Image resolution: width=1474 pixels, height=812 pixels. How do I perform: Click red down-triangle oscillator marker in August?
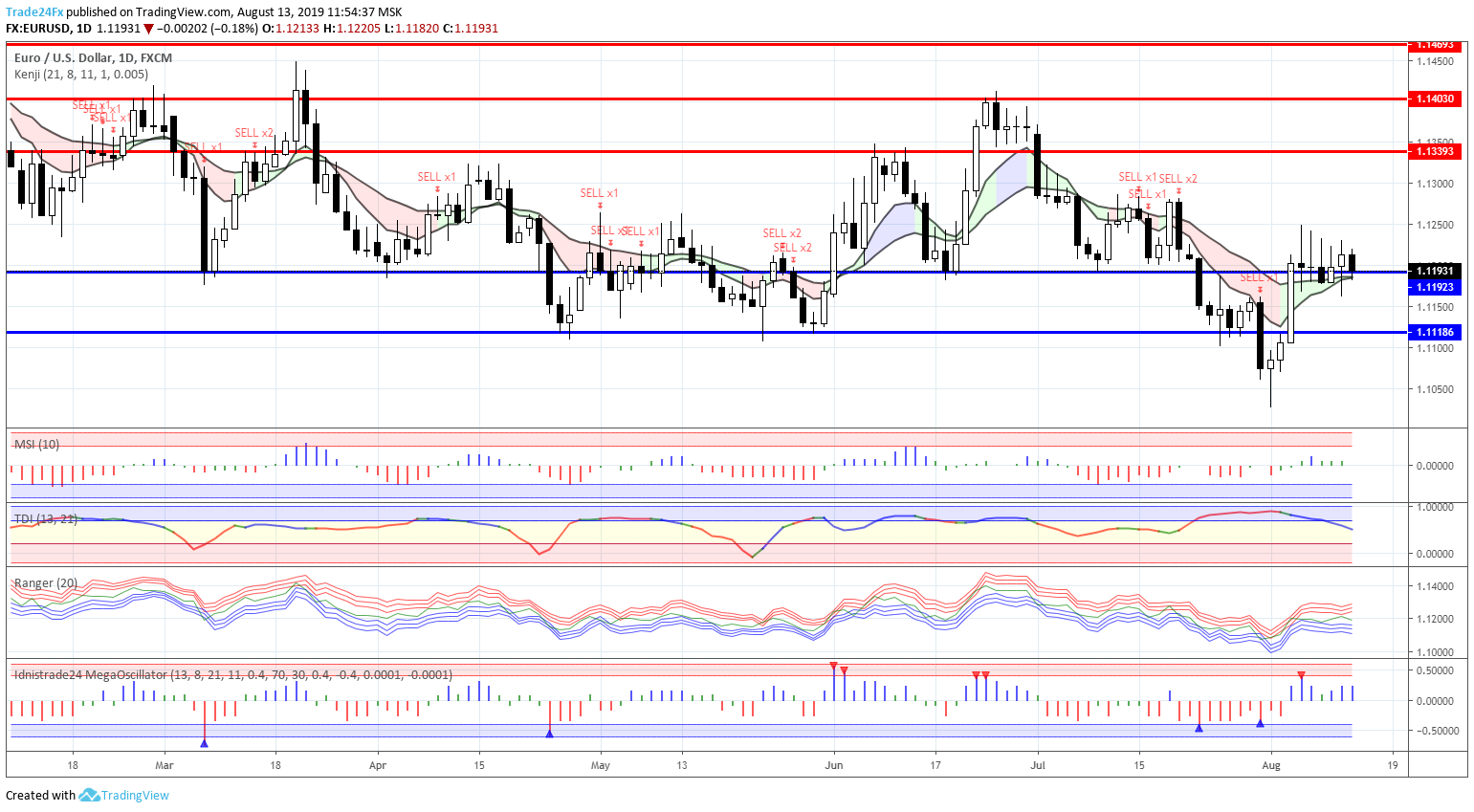tap(1301, 675)
